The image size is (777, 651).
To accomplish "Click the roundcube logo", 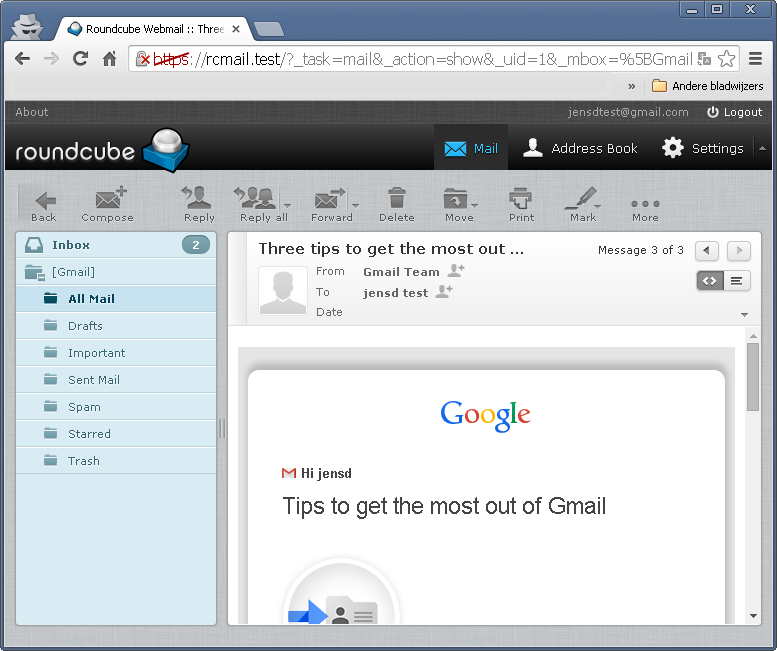I will coord(102,150).
